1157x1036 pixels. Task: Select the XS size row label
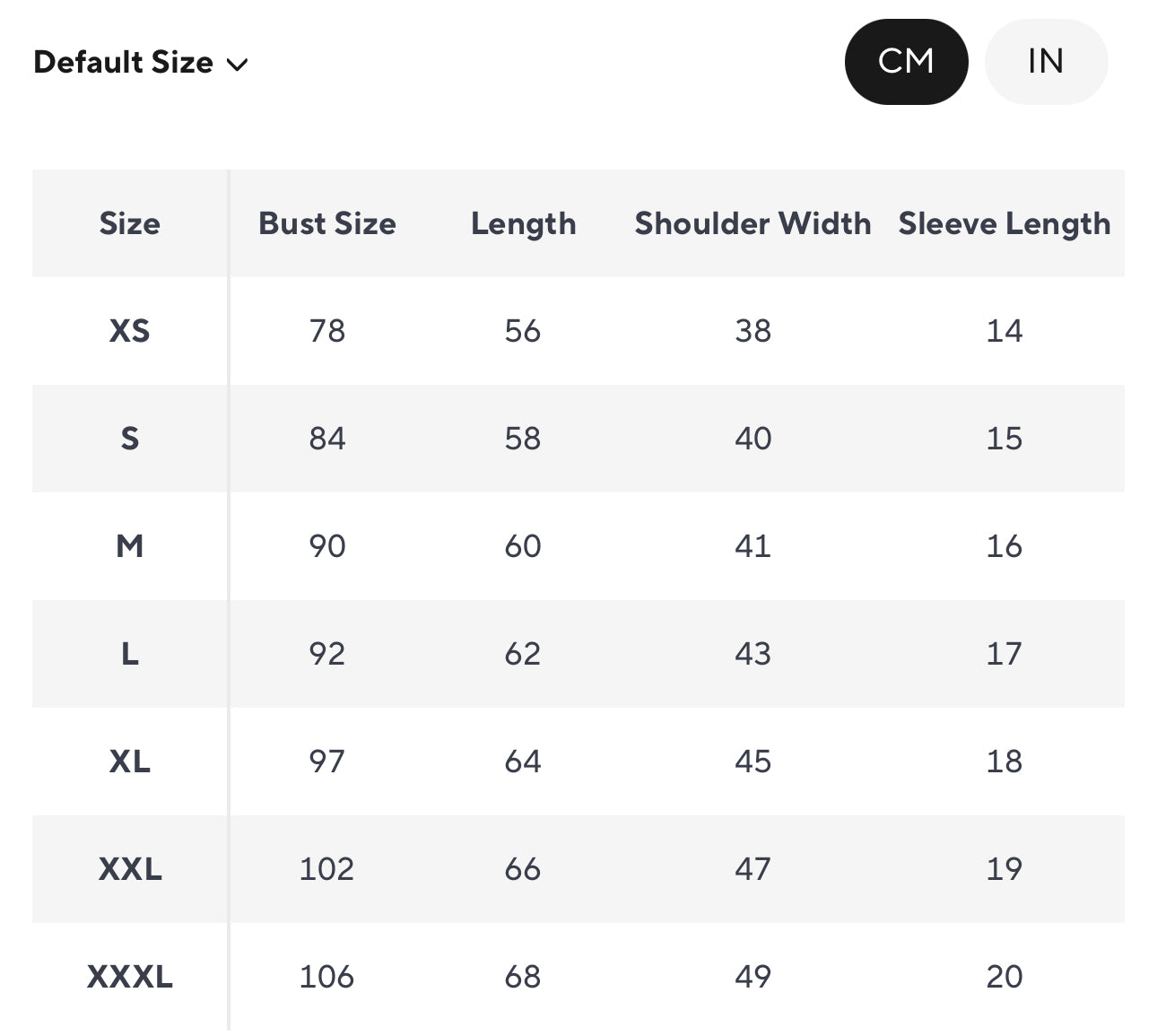click(x=130, y=331)
